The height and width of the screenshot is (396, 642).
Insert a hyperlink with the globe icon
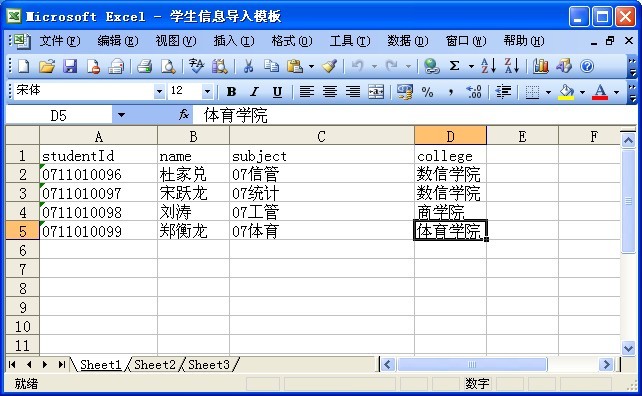click(431, 66)
